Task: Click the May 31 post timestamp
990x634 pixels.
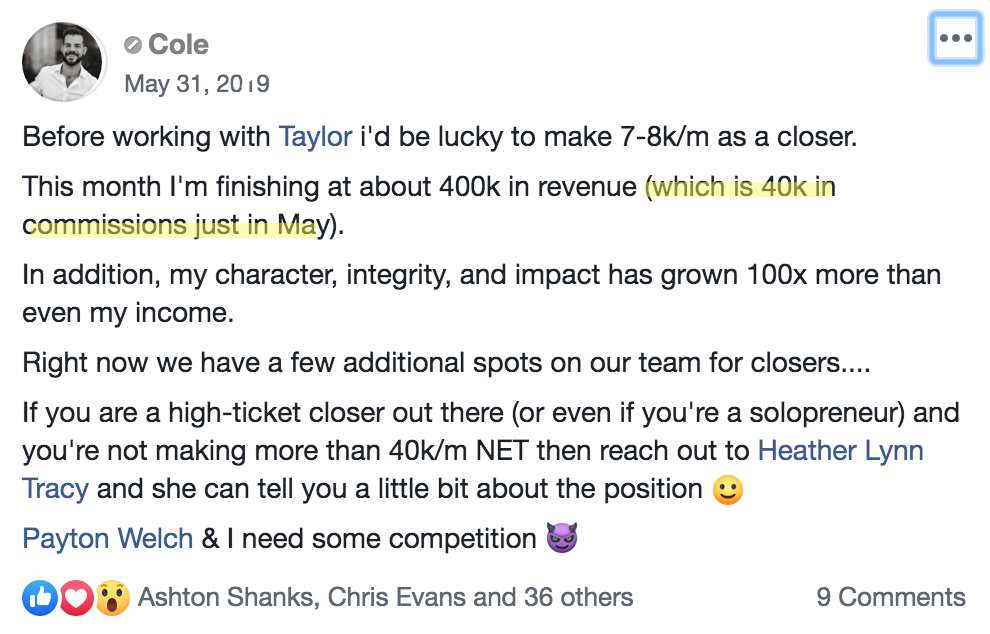Action: (x=197, y=84)
